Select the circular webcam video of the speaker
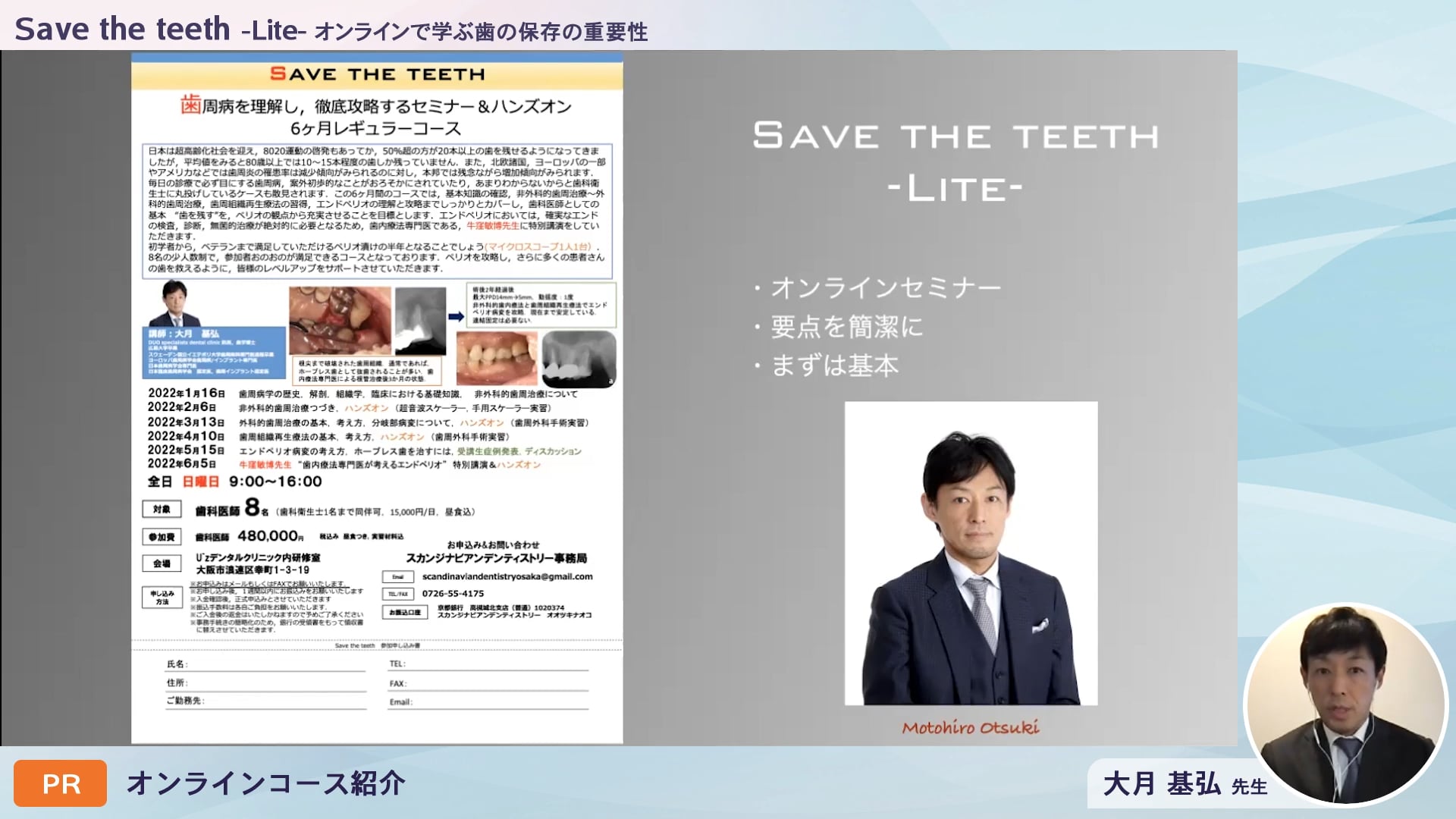The image size is (1456, 819). tap(1347, 704)
